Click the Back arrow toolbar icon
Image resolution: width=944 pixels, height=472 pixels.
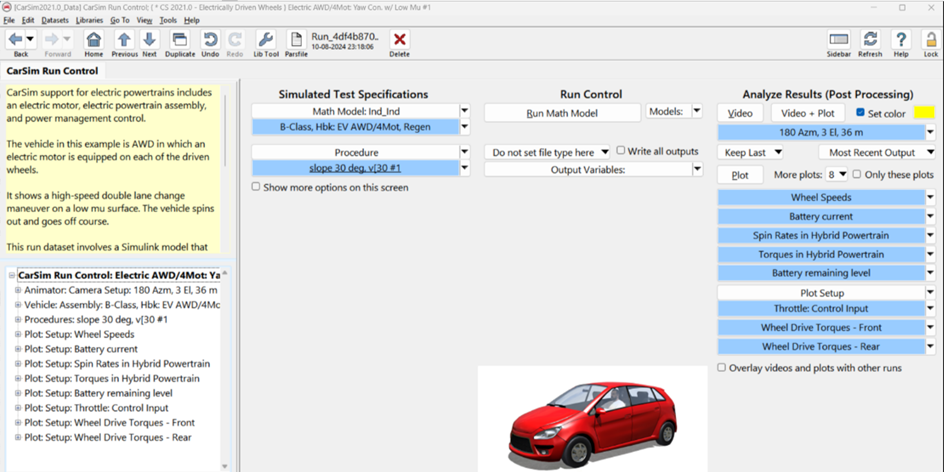tap(16, 40)
